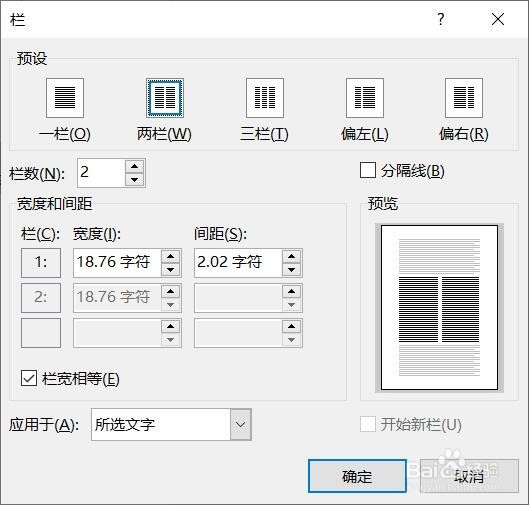Click down arrow of column 2 width
The width and height of the screenshot is (529, 505).
(x=171, y=305)
